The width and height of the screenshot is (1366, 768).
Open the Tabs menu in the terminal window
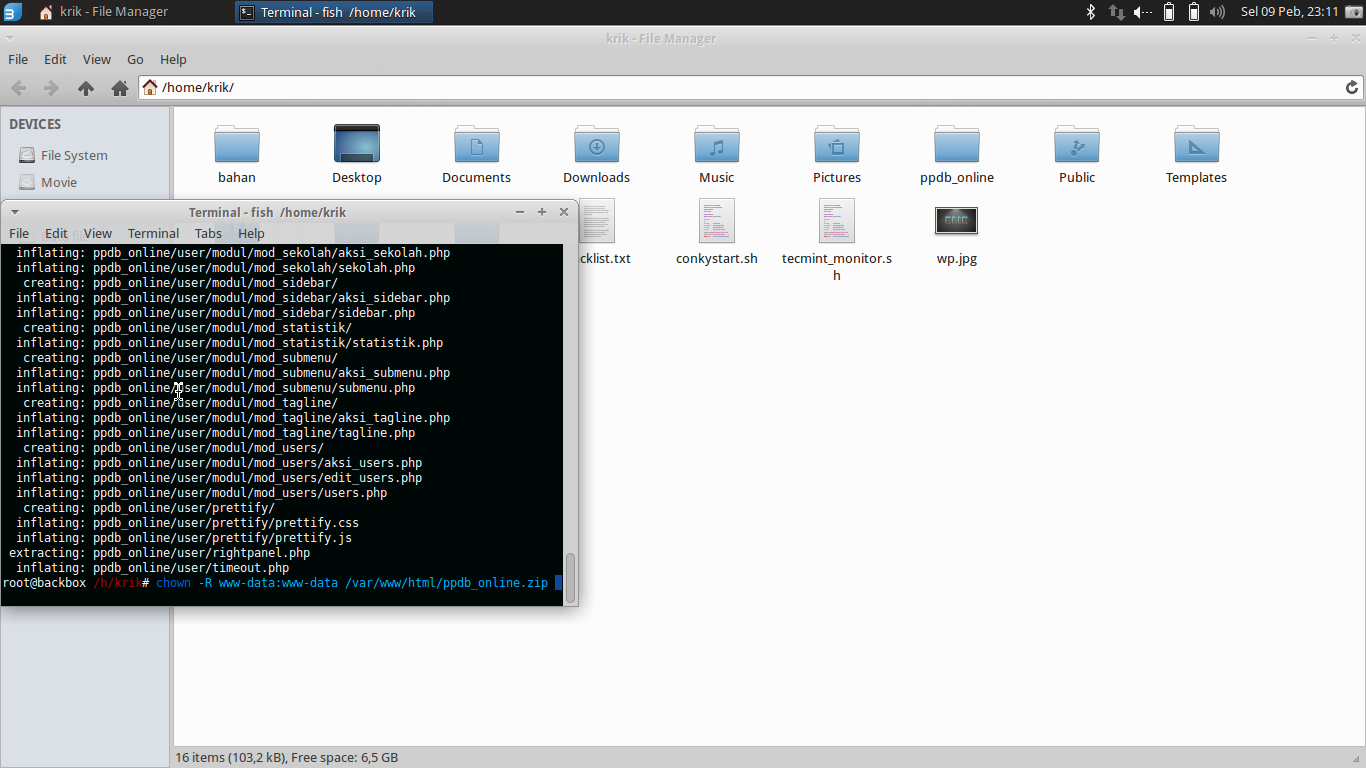pyautogui.click(x=208, y=234)
